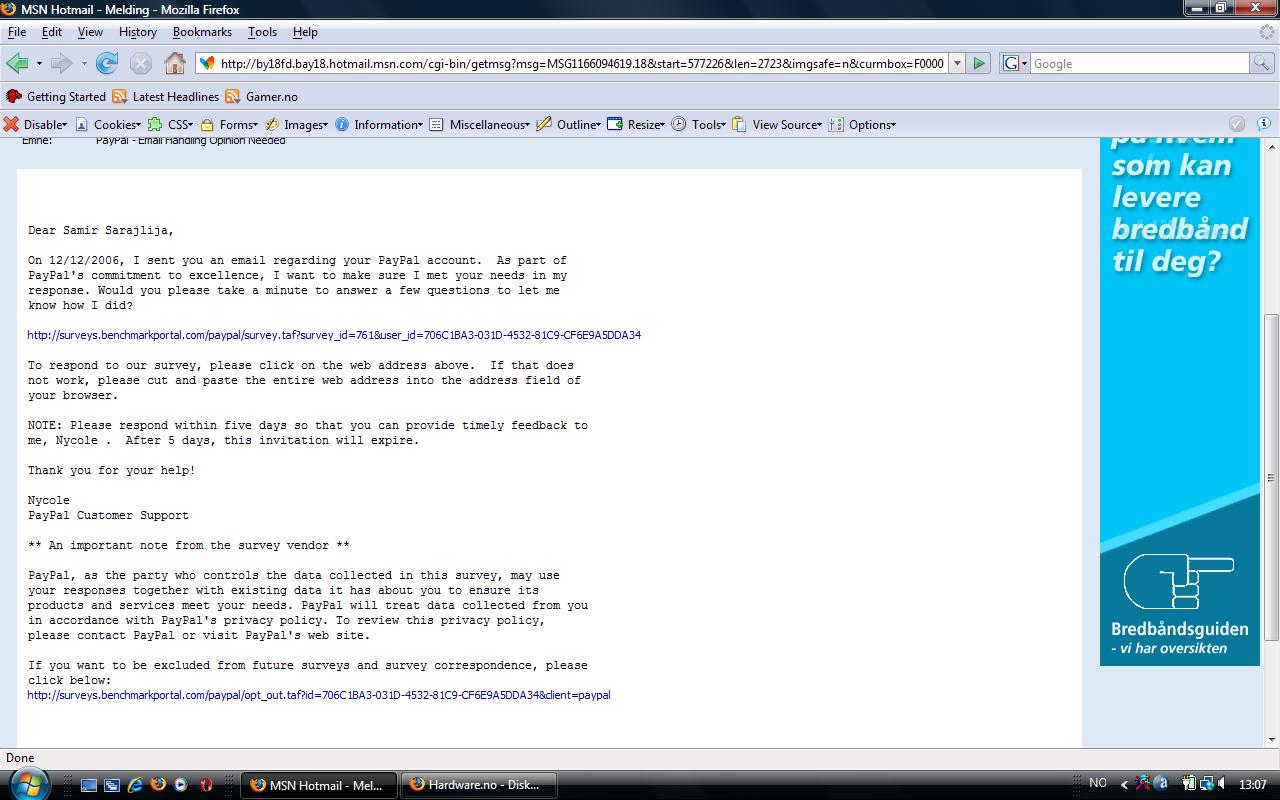Open the survey opt_out link
This screenshot has height=800, width=1280.
pyautogui.click(x=319, y=695)
